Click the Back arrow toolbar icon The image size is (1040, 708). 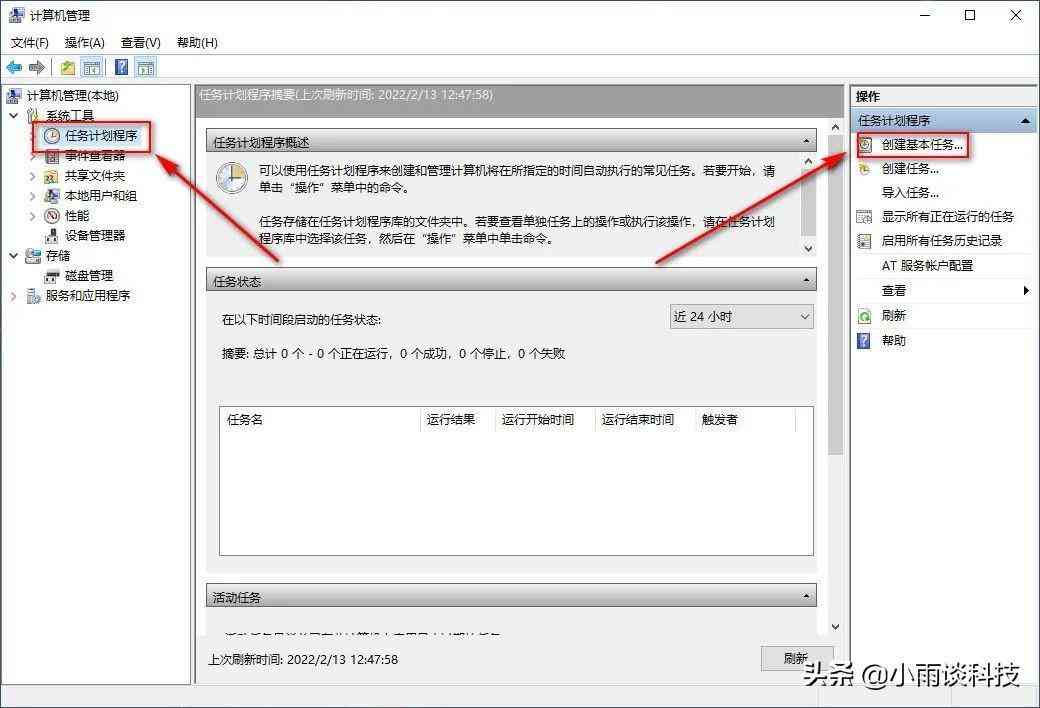(14, 67)
